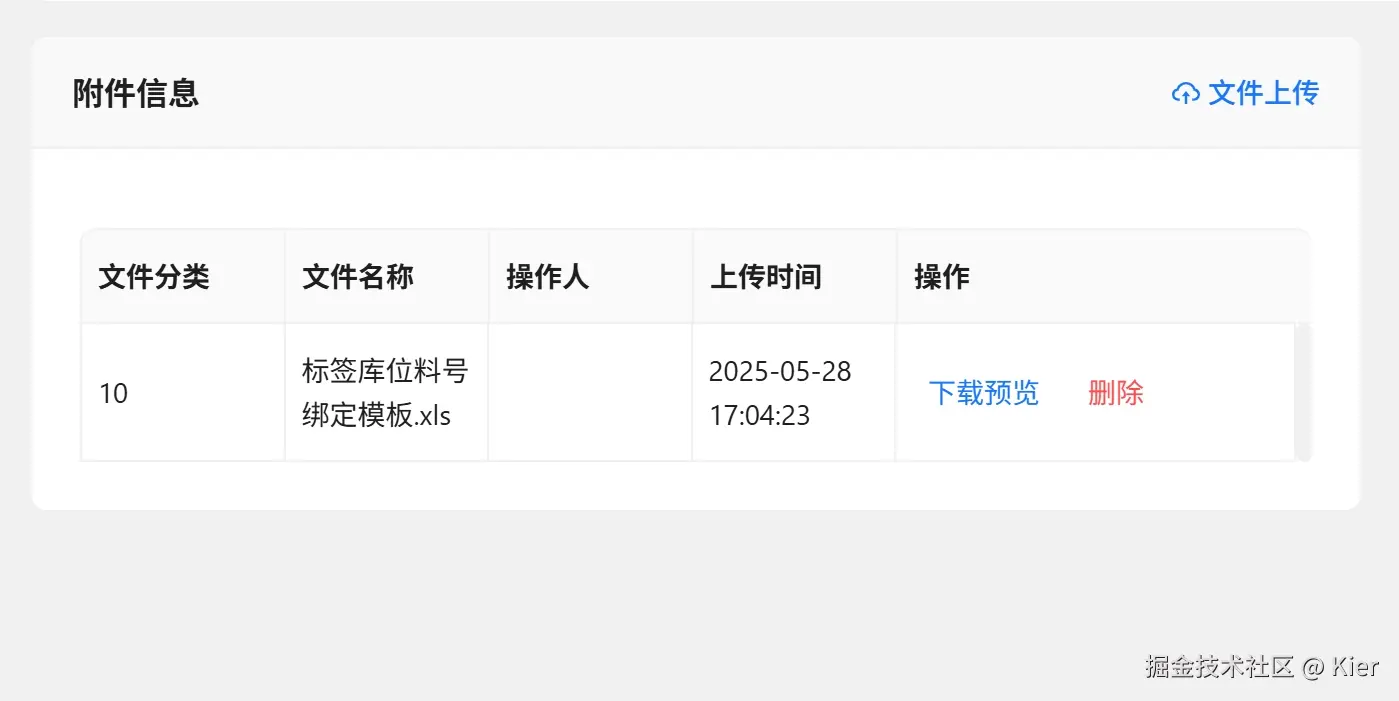Click the 文件分类 column header

tap(154, 277)
